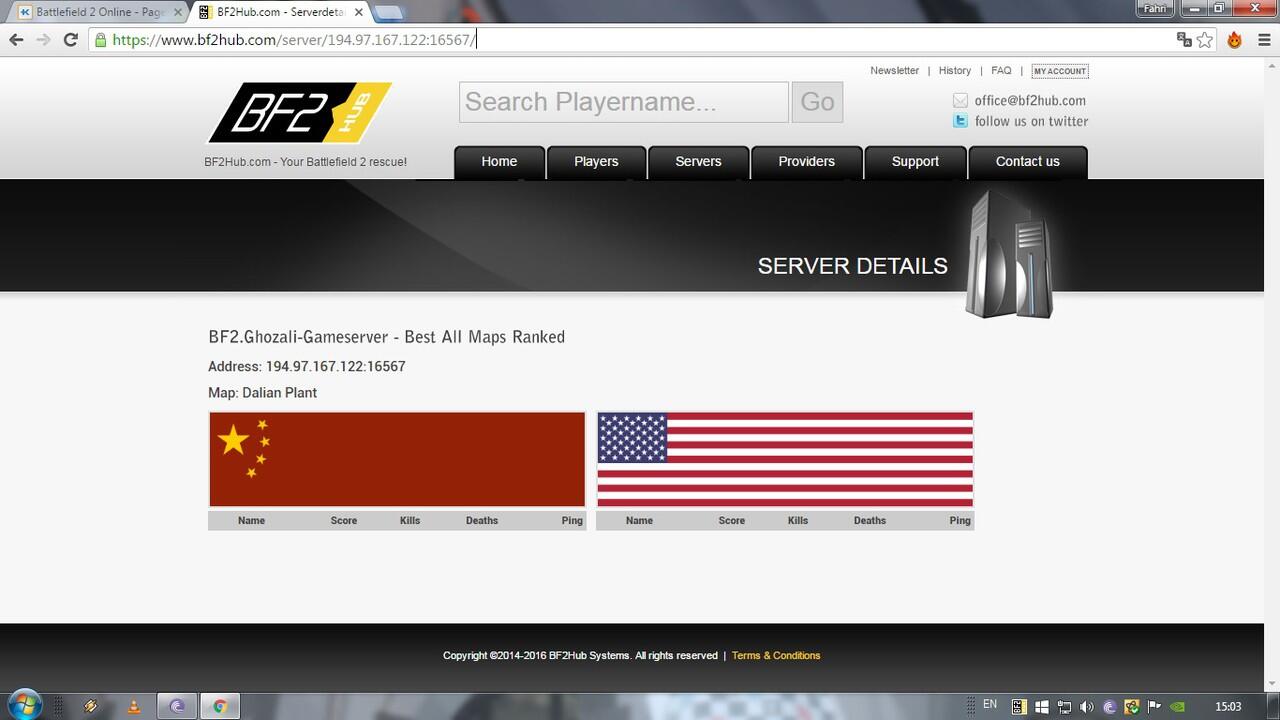The height and width of the screenshot is (720, 1280).
Task: Open the Support menu item
Action: [915, 162]
